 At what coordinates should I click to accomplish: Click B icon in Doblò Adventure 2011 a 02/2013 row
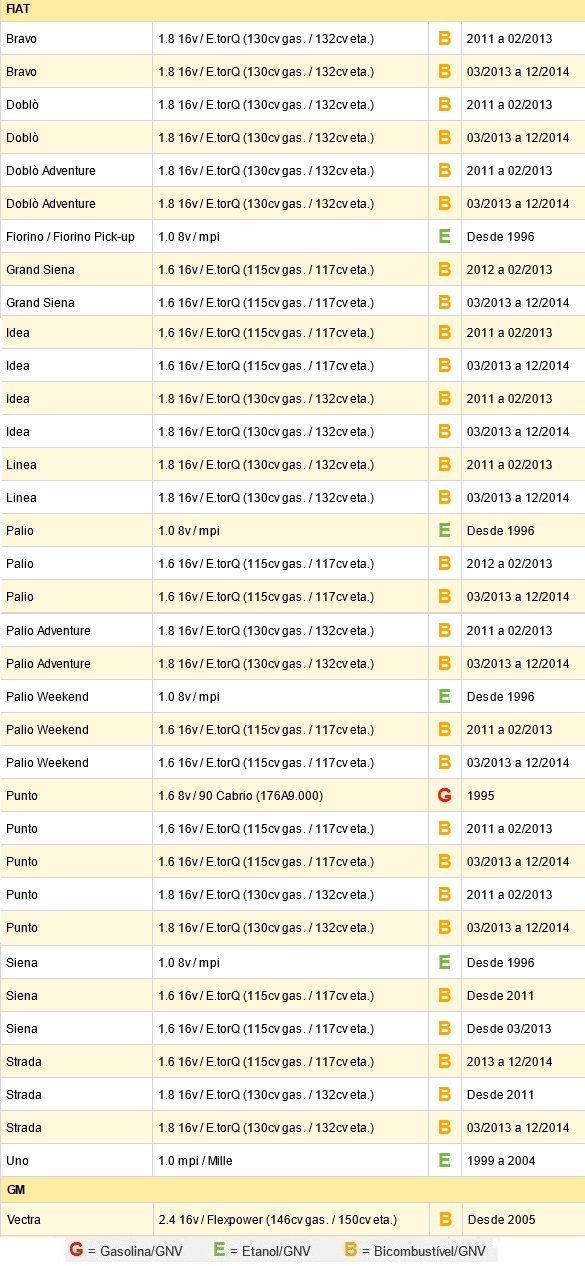click(x=444, y=171)
